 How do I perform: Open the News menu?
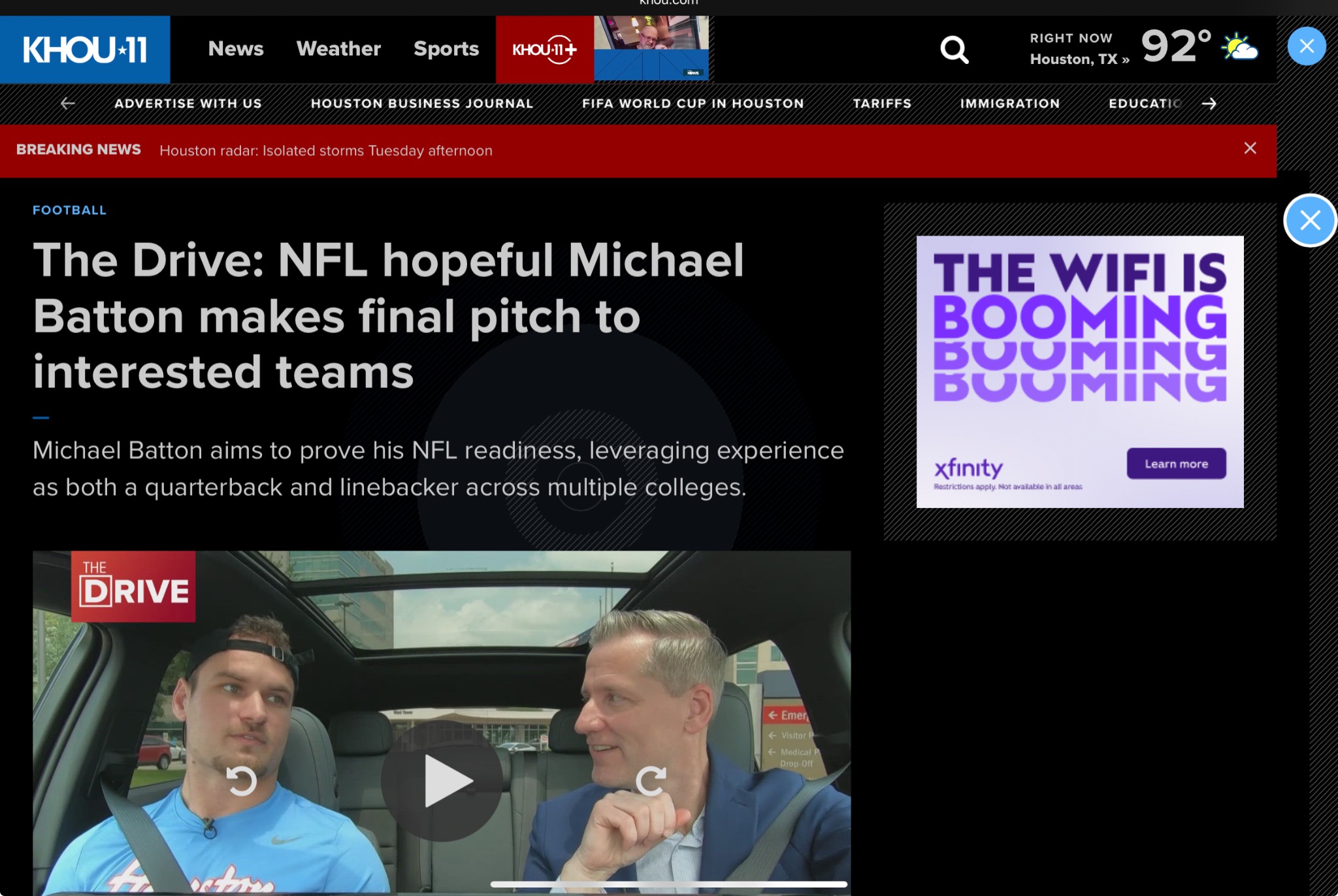pos(236,49)
